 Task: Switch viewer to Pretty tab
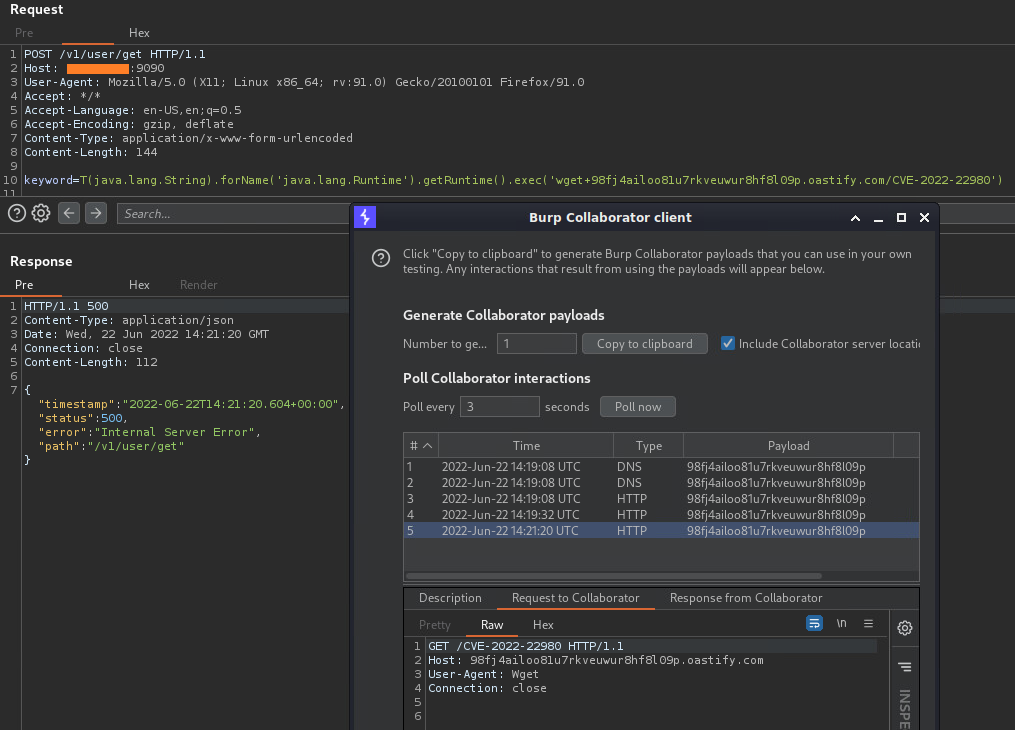pyautogui.click(x=434, y=625)
